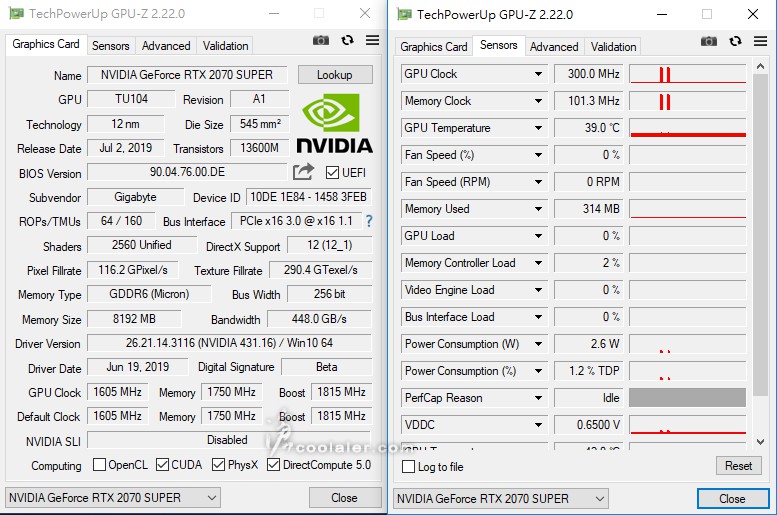Click the Bus Interface question mark icon
Image resolution: width=777 pixels, height=515 pixels.
[x=369, y=221]
